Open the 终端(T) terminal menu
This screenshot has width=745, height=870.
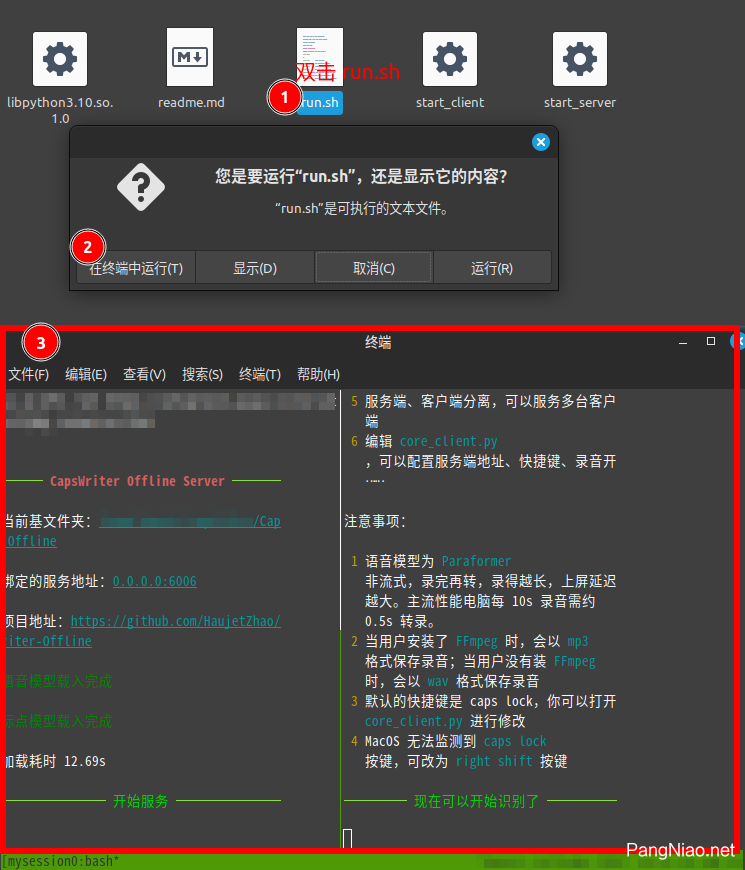coord(260,375)
